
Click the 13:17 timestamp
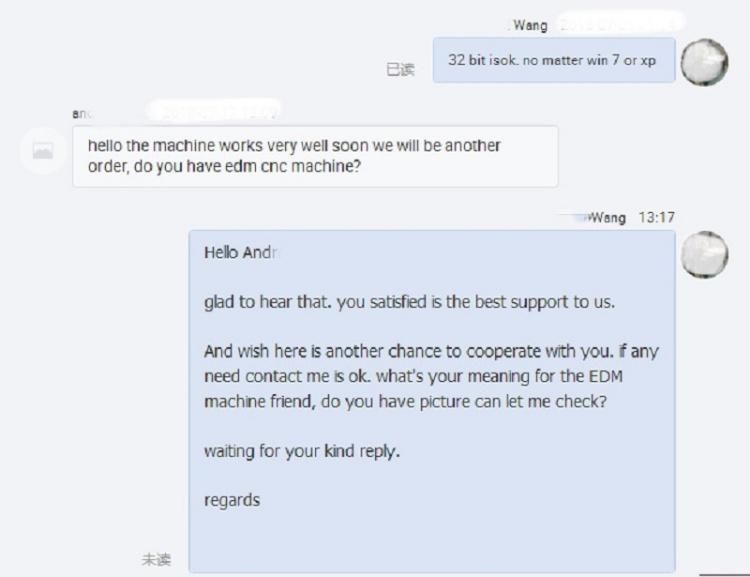pyautogui.click(x=656, y=217)
